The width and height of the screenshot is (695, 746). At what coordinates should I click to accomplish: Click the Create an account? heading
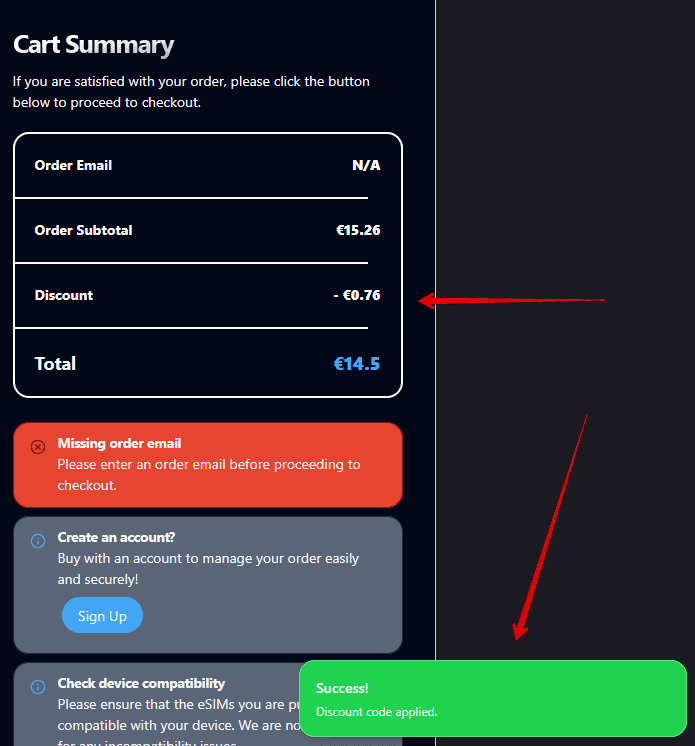click(x=116, y=537)
